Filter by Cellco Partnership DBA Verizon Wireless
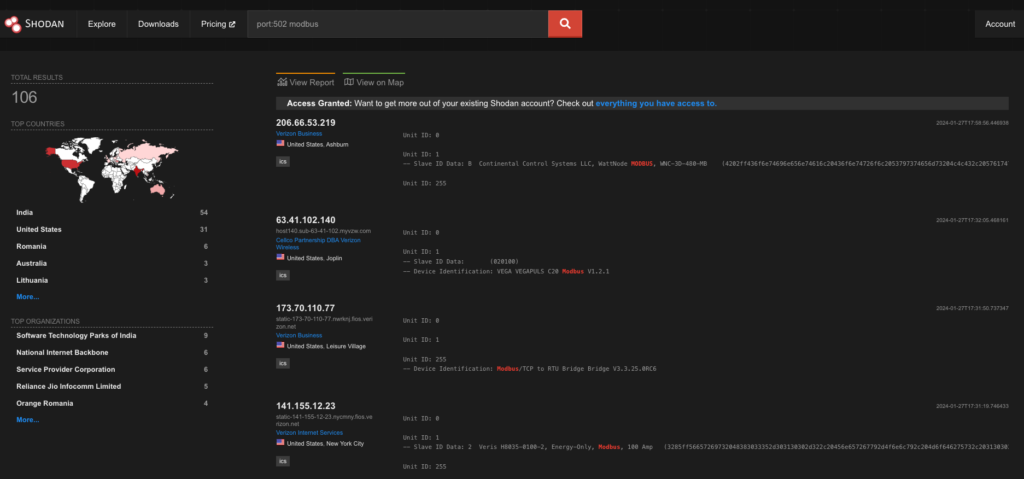Viewport: 1024px width, 479px height. coord(318,244)
